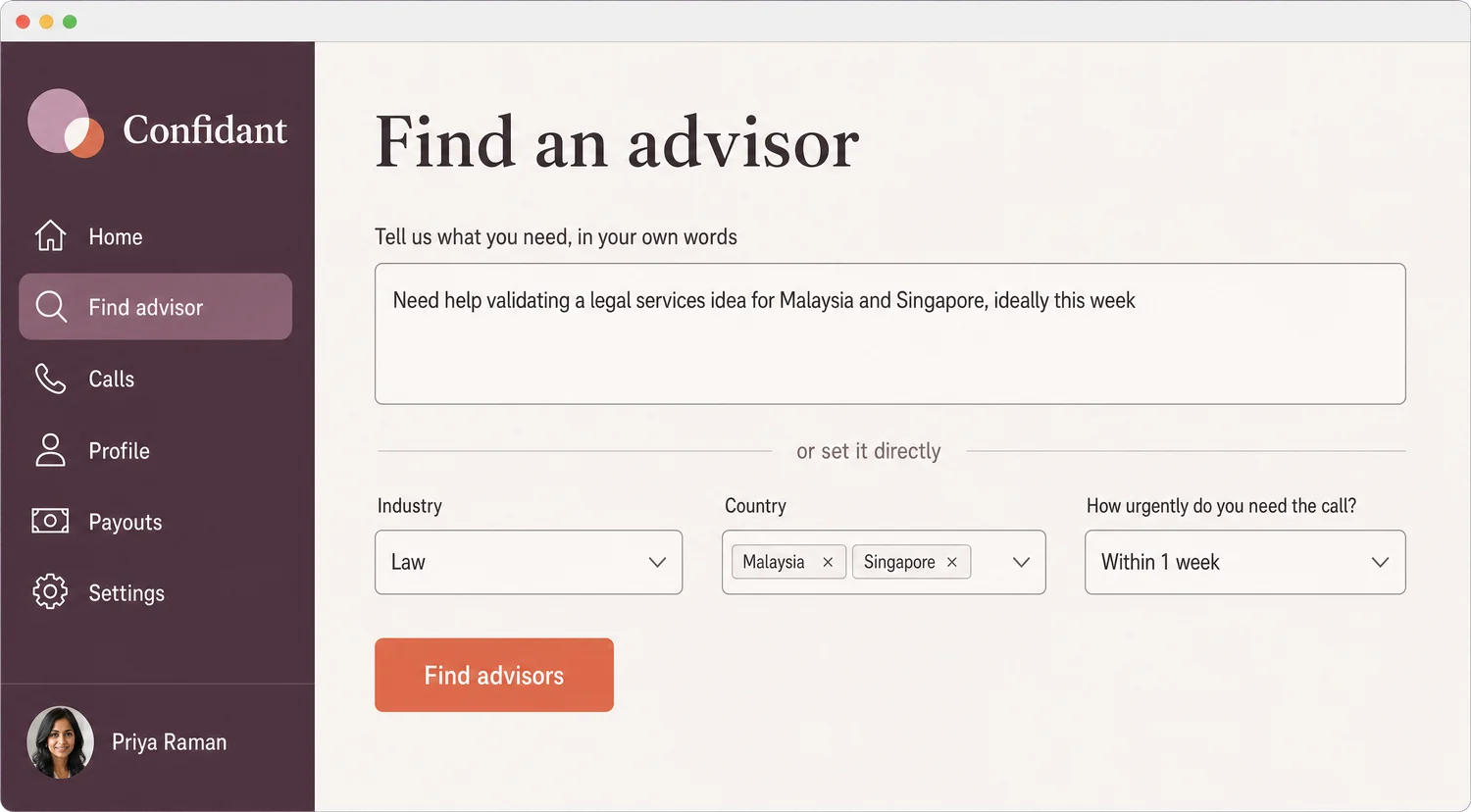Image resolution: width=1471 pixels, height=812 pixels.
Task: Click the Malaysia tag text
Action: (x=774, y=562)
